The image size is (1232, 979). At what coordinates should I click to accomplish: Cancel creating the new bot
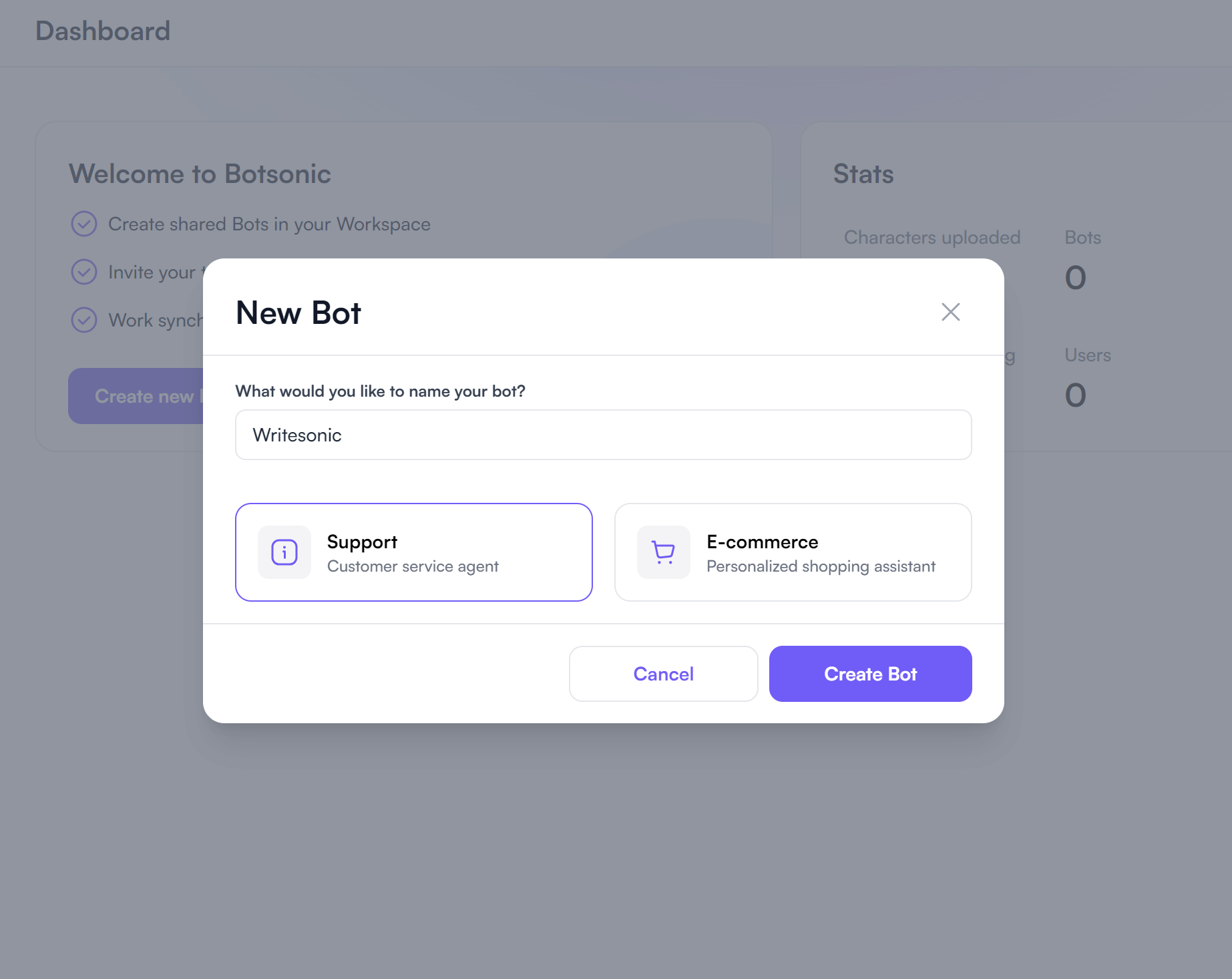663,674
